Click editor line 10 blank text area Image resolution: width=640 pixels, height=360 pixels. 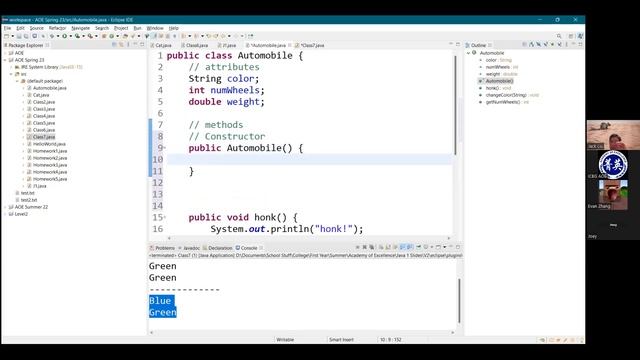coord(310,160)
